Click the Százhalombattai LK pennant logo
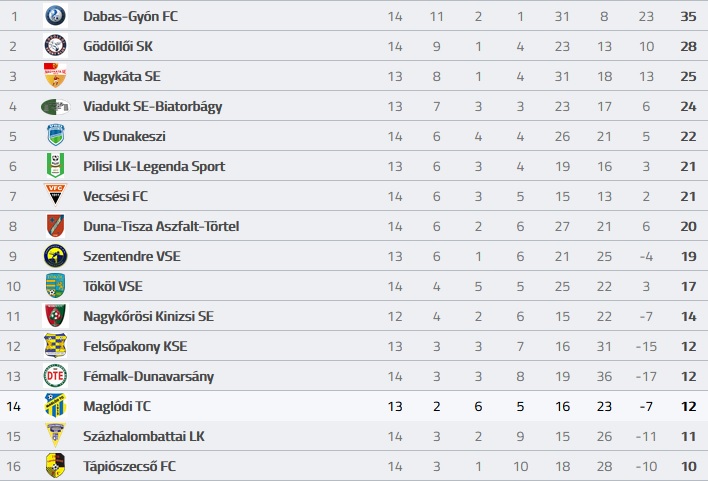This screenshot has width=708, height=481. coord(56,435)
